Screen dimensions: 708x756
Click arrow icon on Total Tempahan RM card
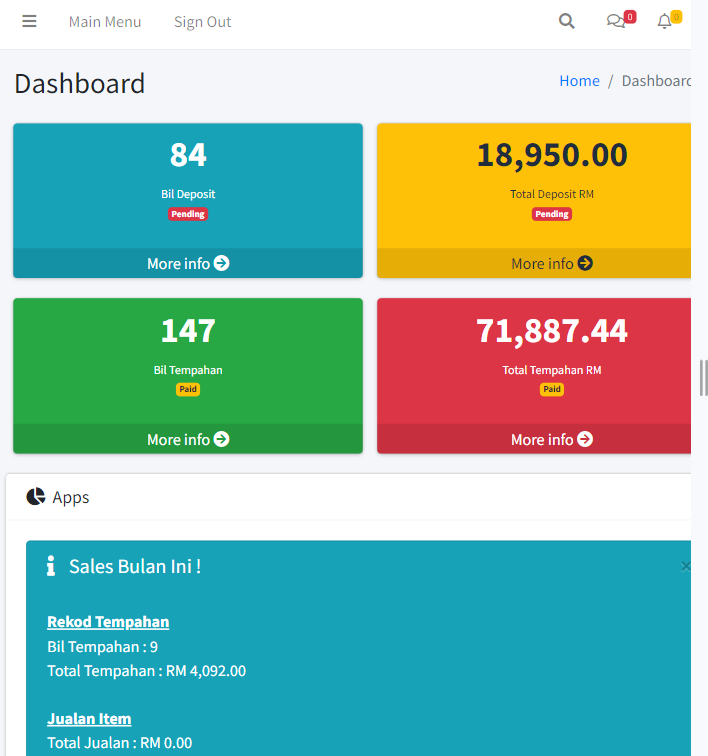(x=585, y=439)
